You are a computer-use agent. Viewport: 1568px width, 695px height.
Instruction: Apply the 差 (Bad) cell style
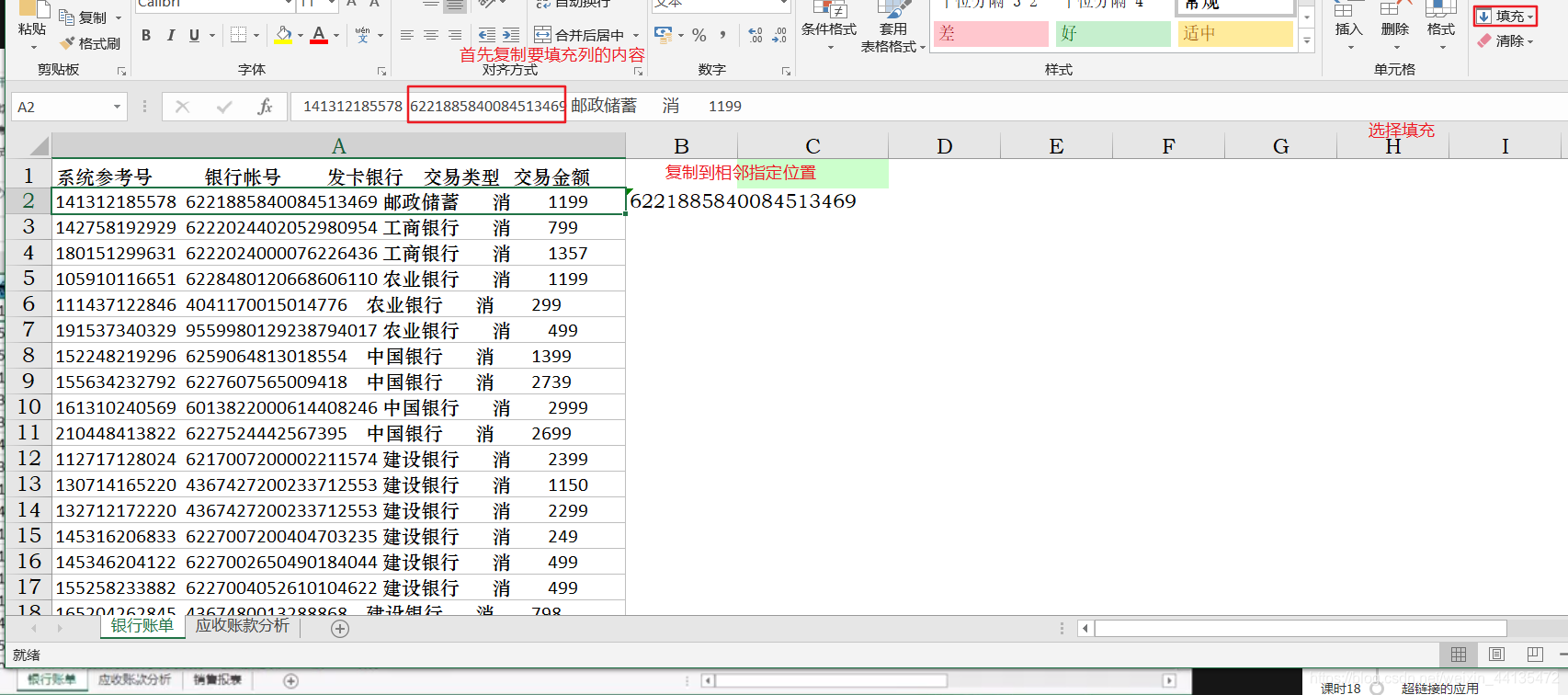(x=991, y=34)
